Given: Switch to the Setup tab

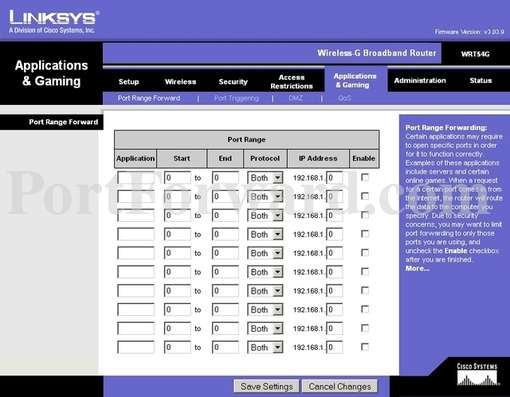Looking at the screenshot, I should pyautogui.click(x=129, y=82).
